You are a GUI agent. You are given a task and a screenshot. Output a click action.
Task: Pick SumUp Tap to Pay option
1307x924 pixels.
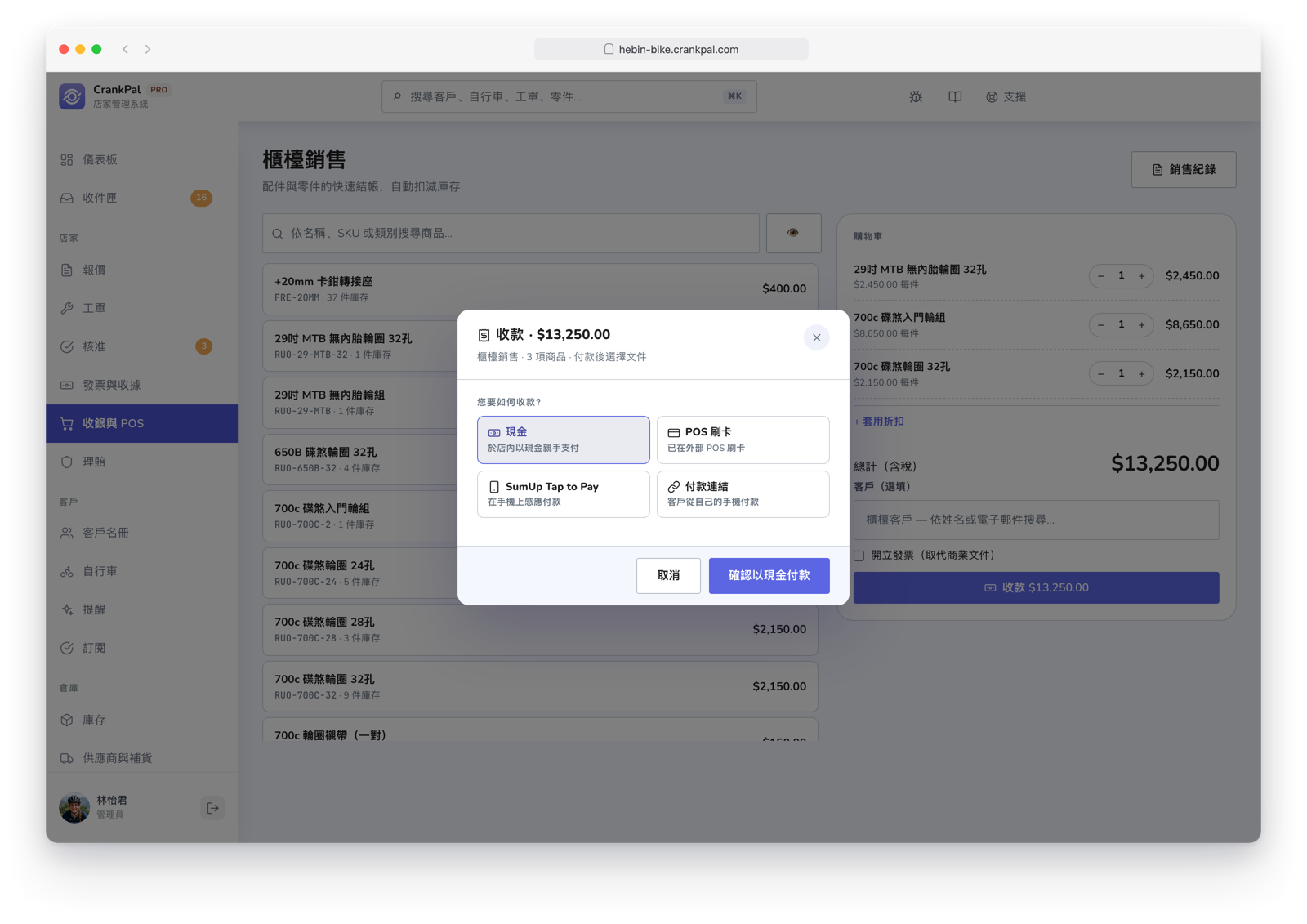[x=563, y=493]
